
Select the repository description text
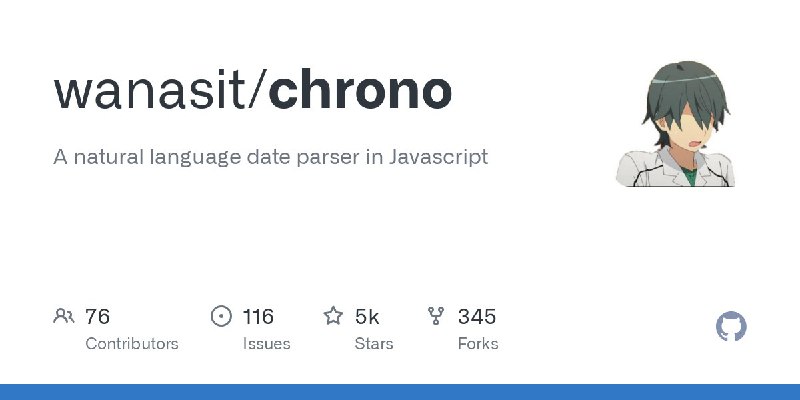point(270,157)
